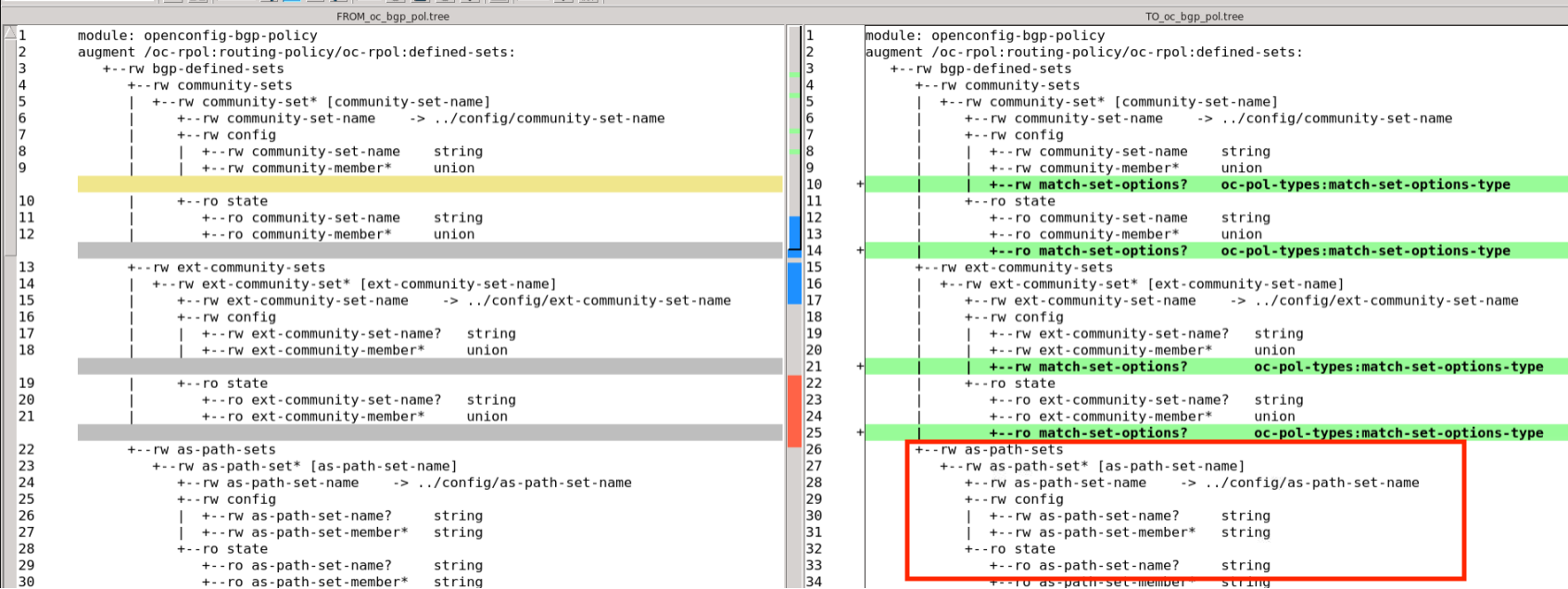Click the plus marker beside right line 10
This screenshot has height=589, width=1568.
point(860,184)
